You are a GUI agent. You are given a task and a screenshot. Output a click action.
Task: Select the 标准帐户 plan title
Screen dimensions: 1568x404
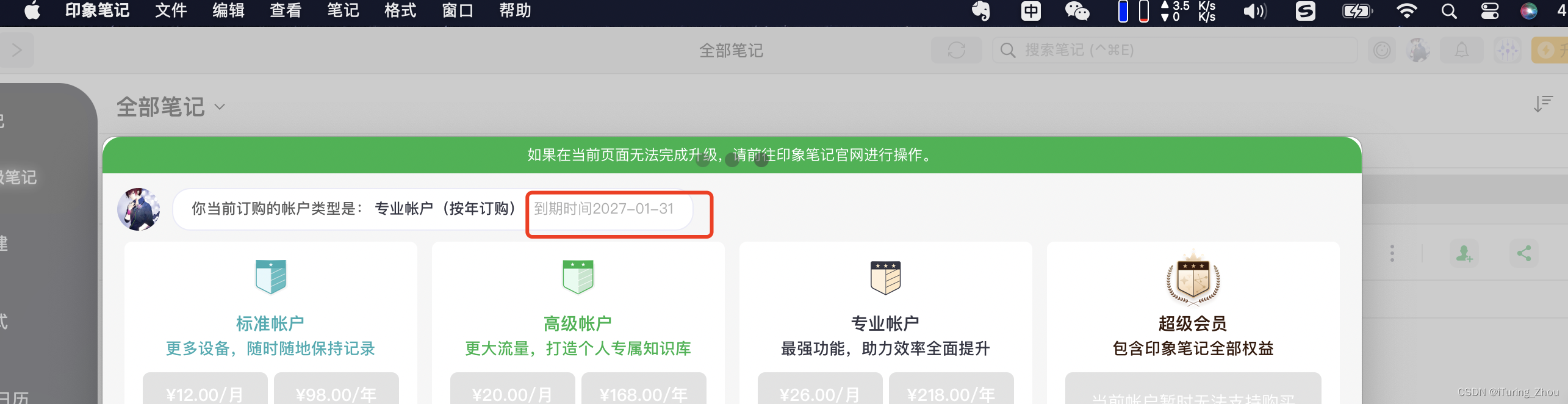[270, 323]
